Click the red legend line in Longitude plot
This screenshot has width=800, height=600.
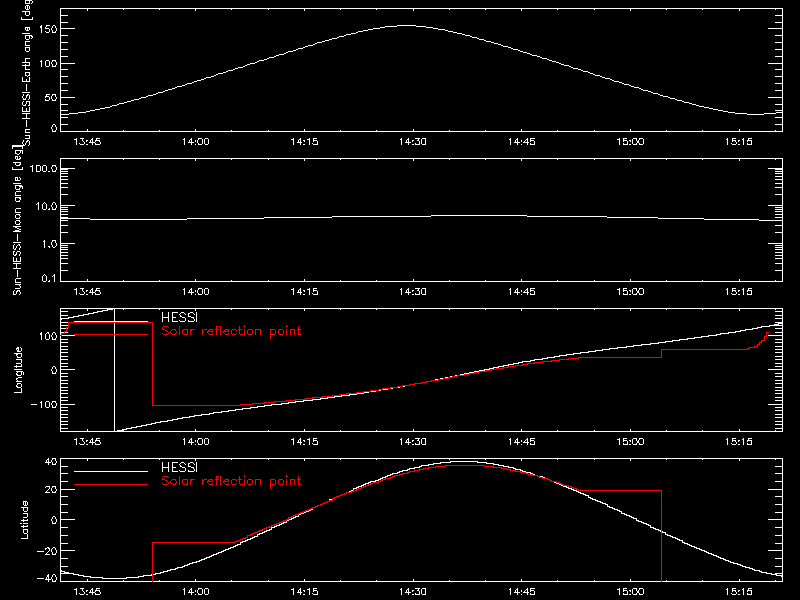pos(111,335)
